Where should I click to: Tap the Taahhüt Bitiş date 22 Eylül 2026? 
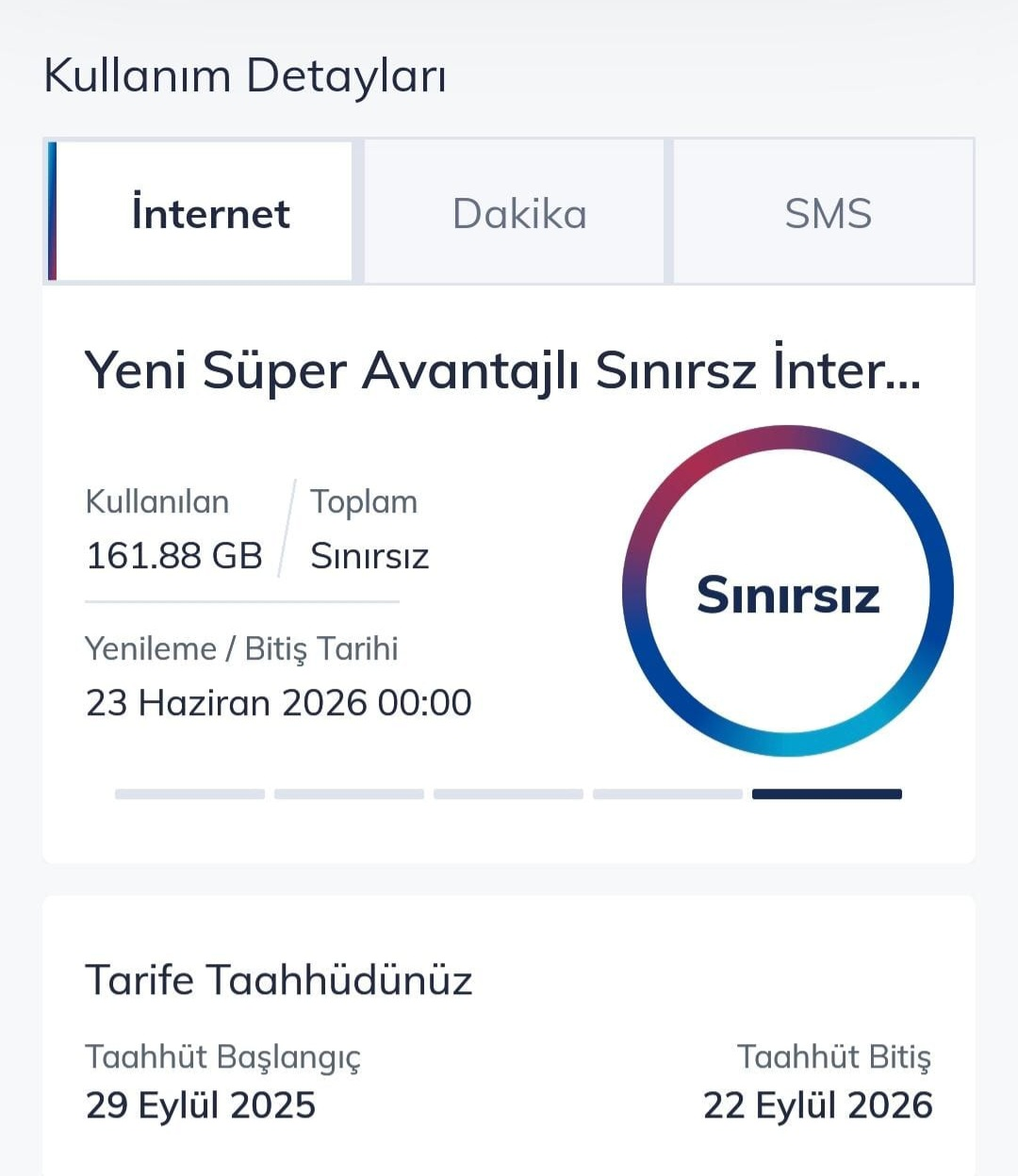coord(818,1105)
